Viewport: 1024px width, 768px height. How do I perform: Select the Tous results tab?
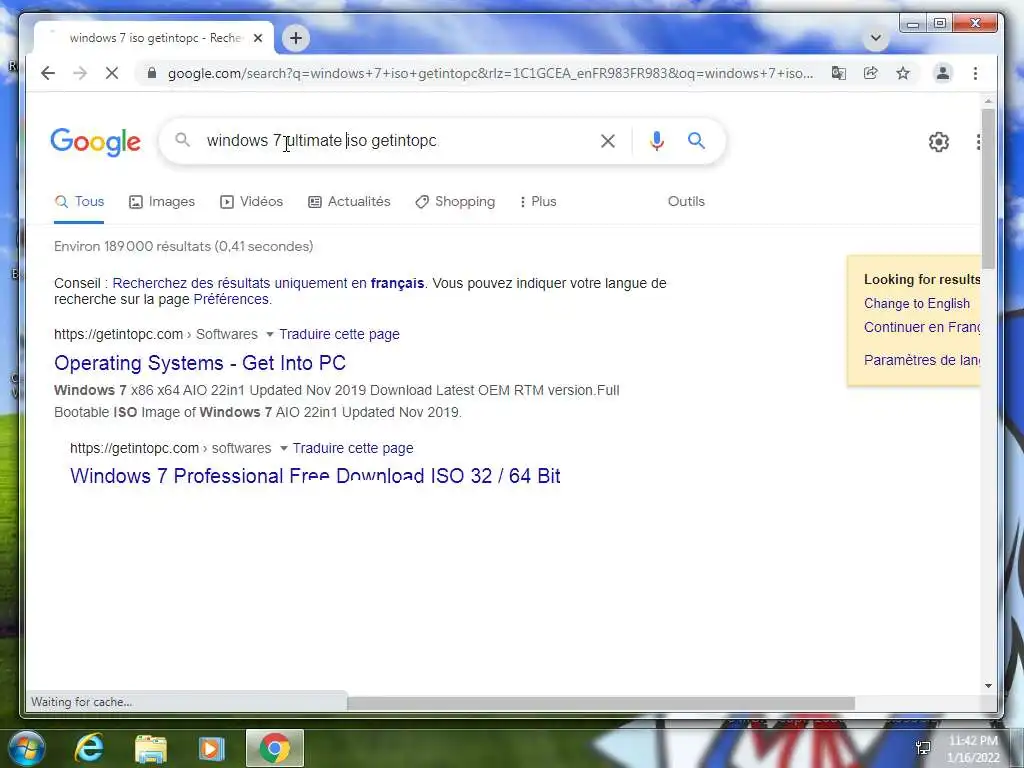(x=79, y=202)
